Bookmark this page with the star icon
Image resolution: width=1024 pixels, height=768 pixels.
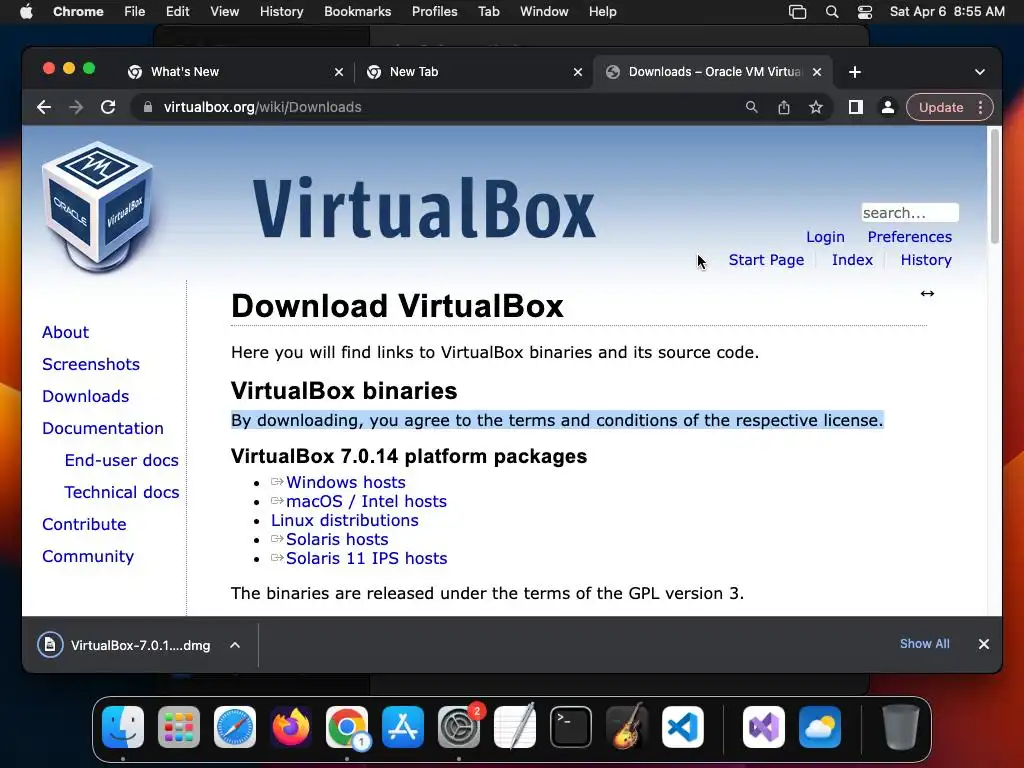(816, 107)
